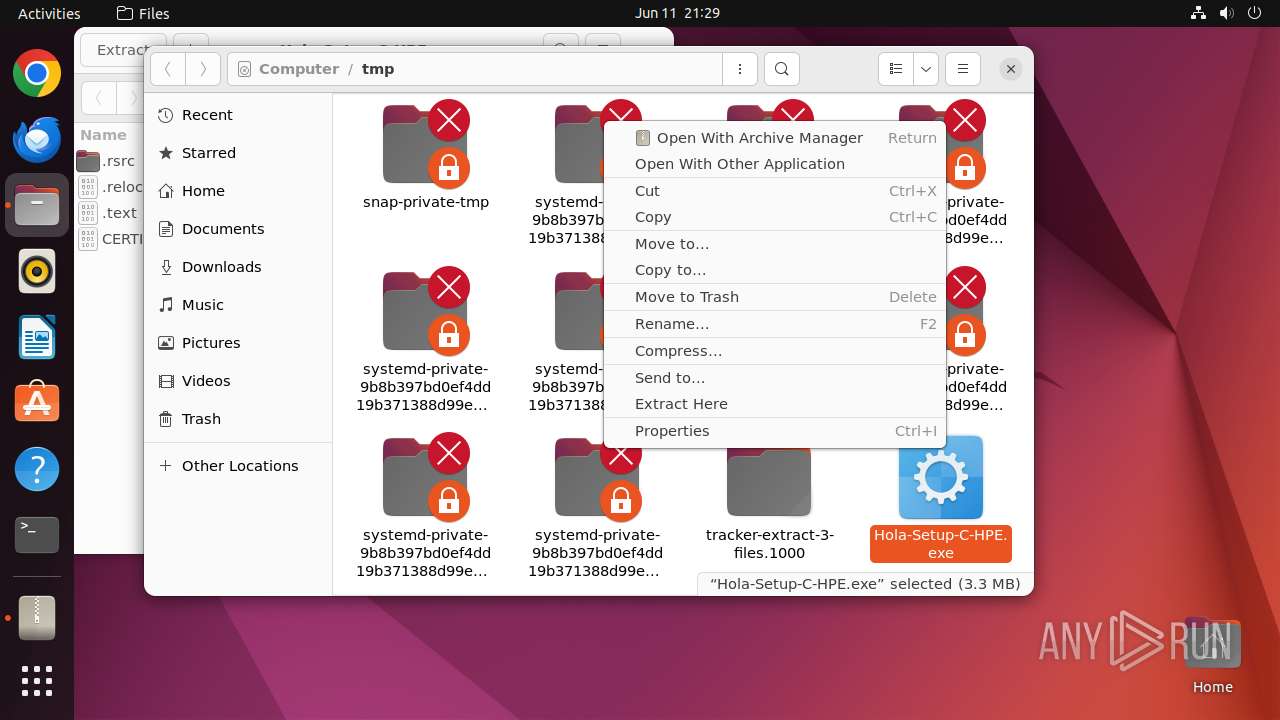1280x720 pixels.
Task: Select .reloc entry in Archive Manager
Action: point(108,187)
